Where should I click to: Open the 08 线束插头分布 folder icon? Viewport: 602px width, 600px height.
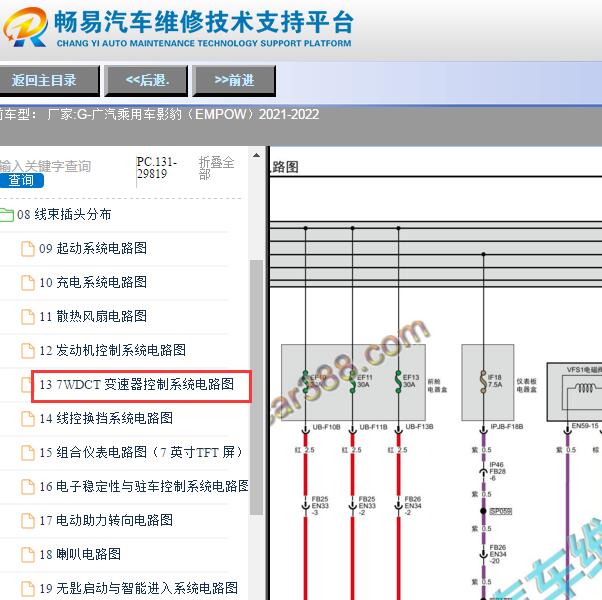tap(7, 215)
